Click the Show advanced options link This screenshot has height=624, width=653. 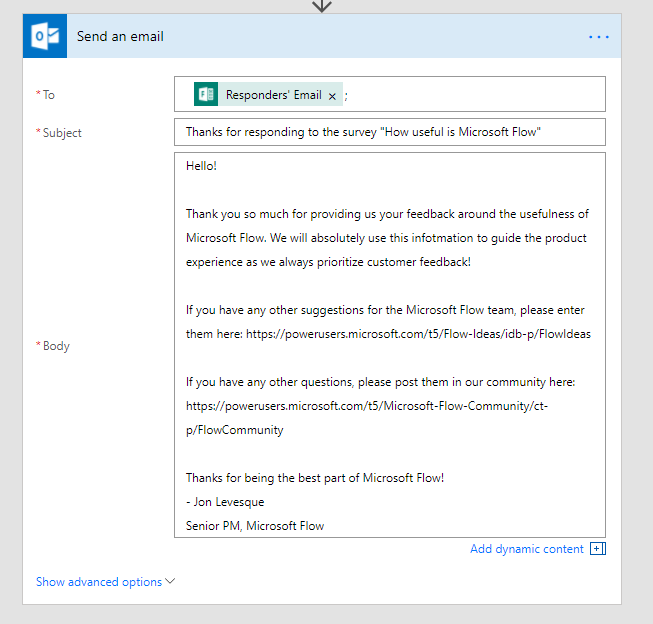(x=98, y=582)
